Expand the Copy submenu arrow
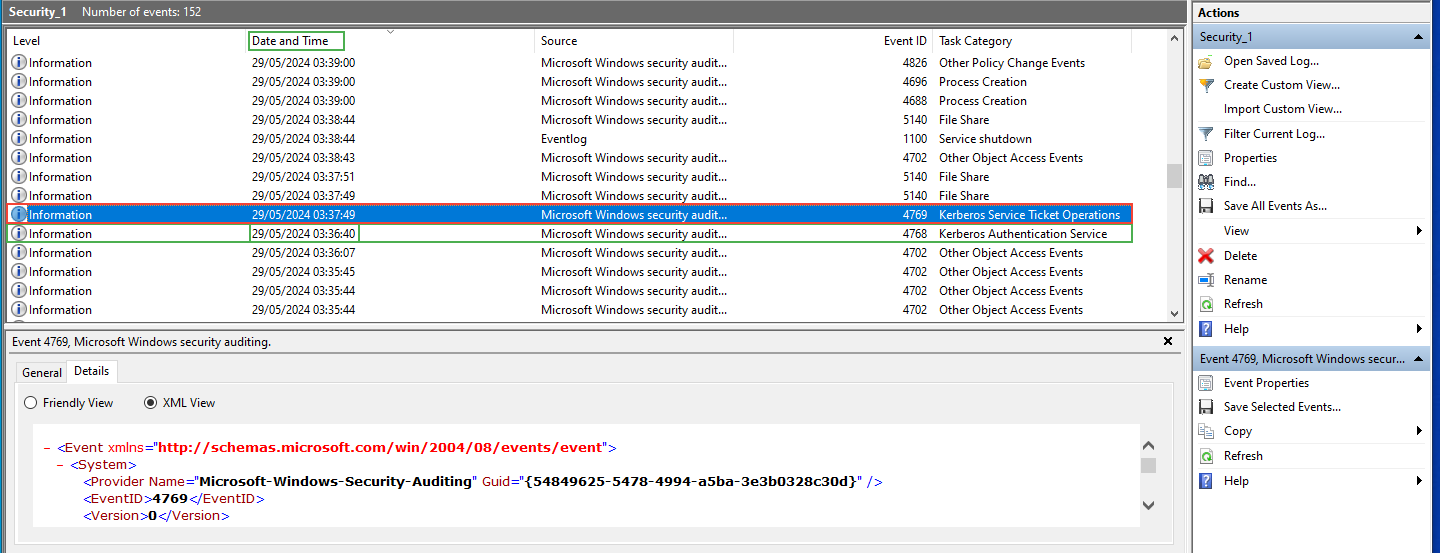Viewport: 1440px width, 553px height. coord(1419,431)
